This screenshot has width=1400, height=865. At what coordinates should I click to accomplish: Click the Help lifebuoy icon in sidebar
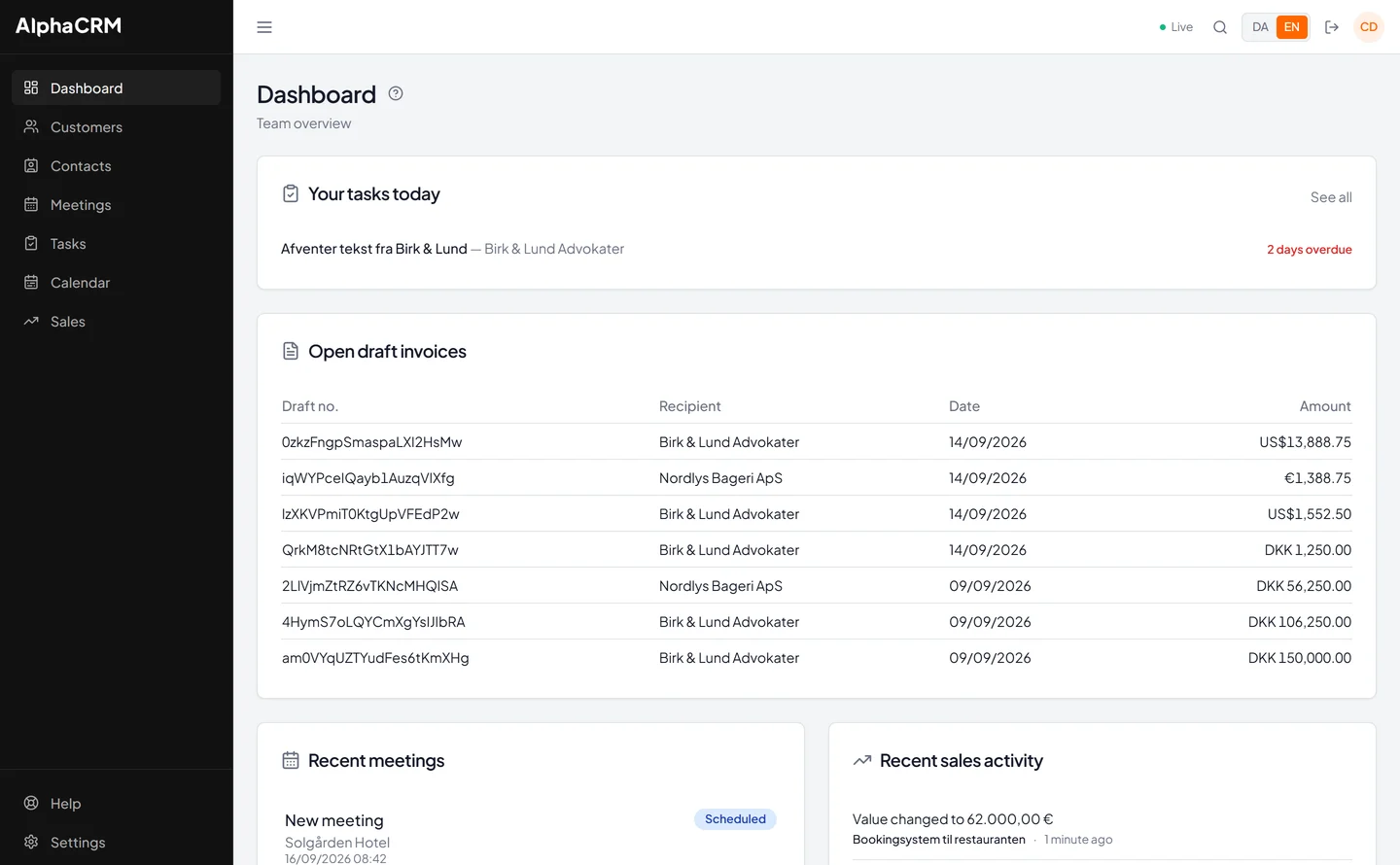[x=31, y=803]
